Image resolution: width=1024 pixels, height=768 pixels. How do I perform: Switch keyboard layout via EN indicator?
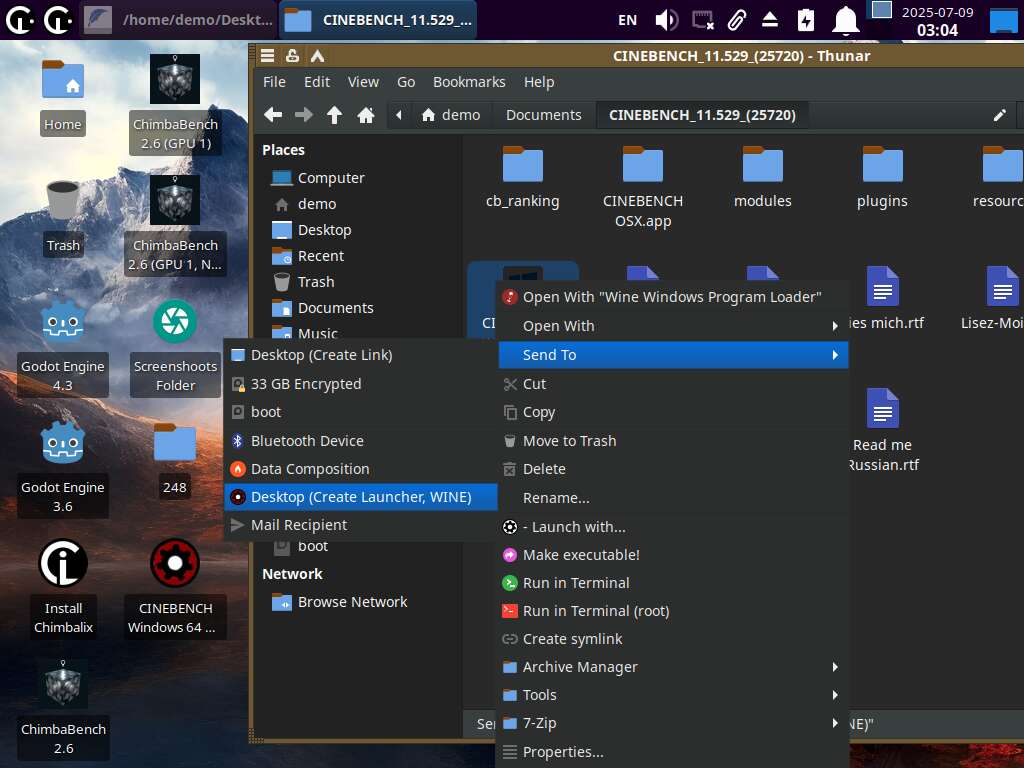[627, 20]
